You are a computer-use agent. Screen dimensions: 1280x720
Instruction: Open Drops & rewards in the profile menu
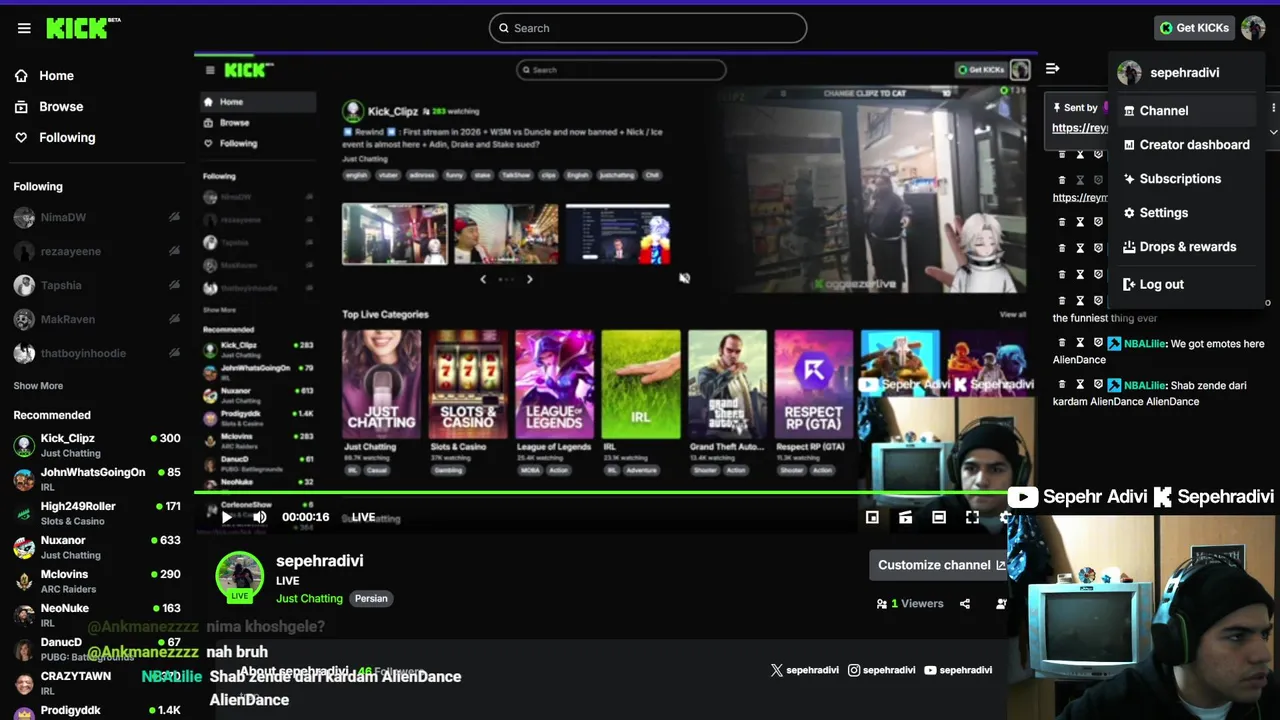[x=1185, y=247]
